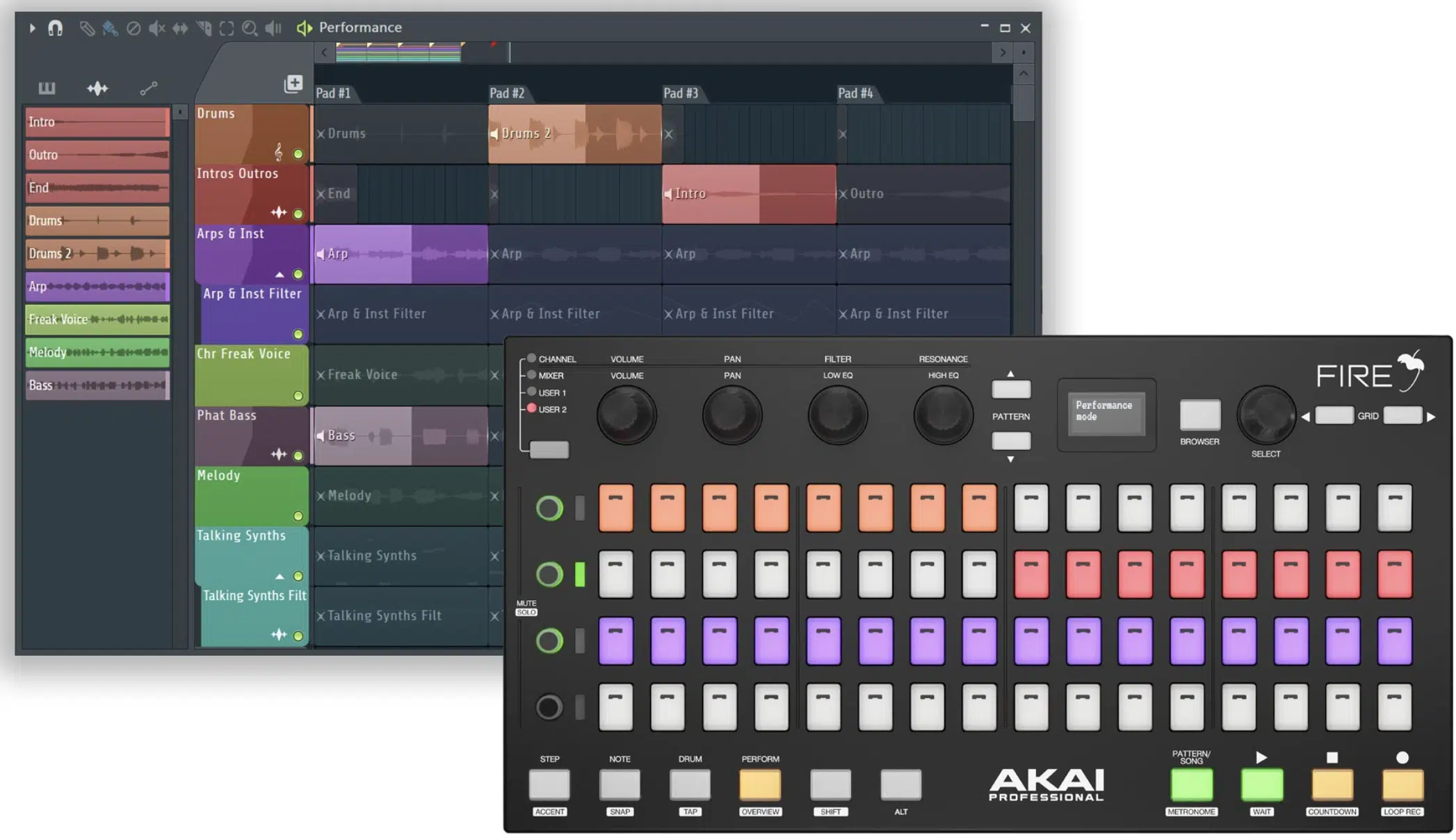Mute the Intros Outros track
1456x840 pixels.
point(298,213)
